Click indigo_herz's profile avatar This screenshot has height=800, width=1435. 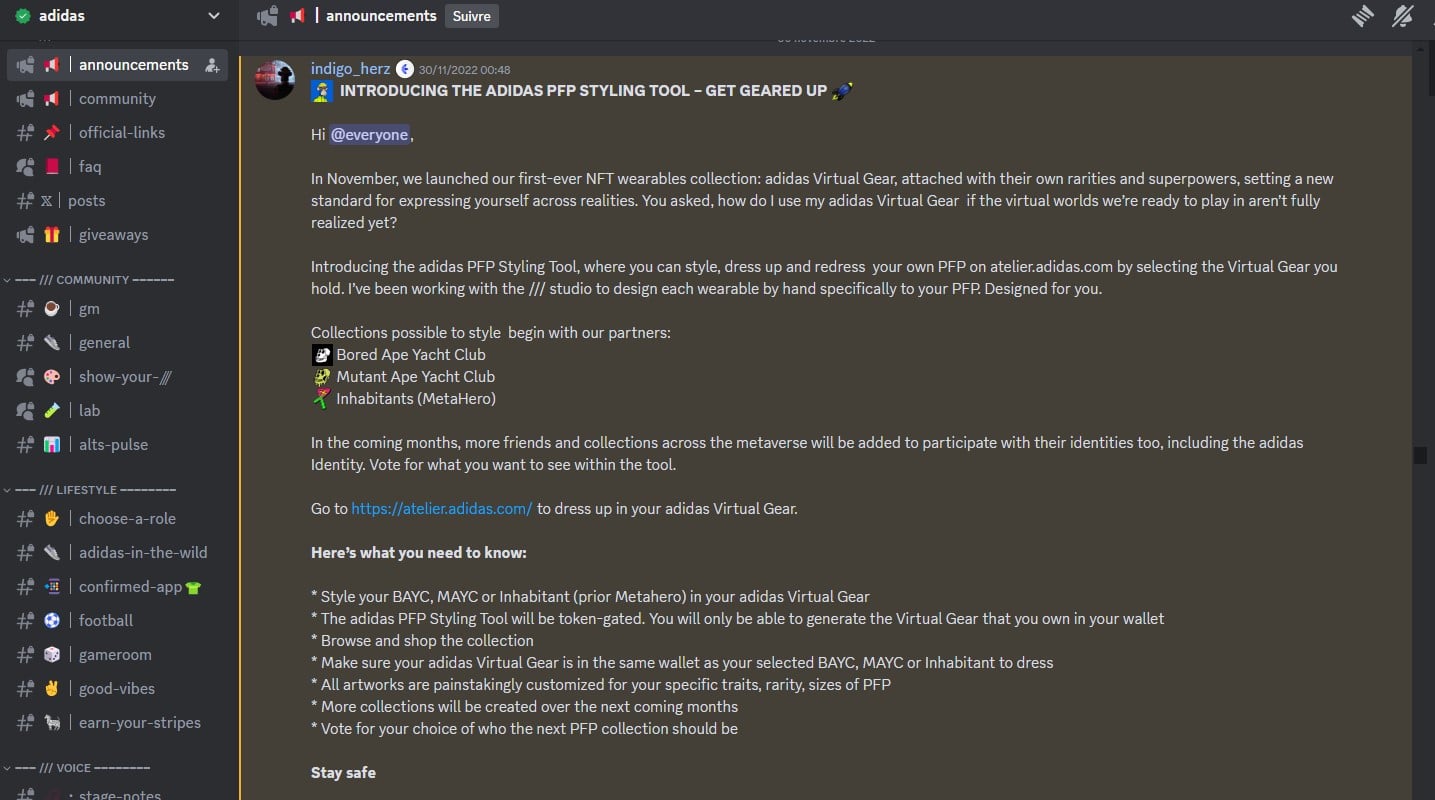274,80
